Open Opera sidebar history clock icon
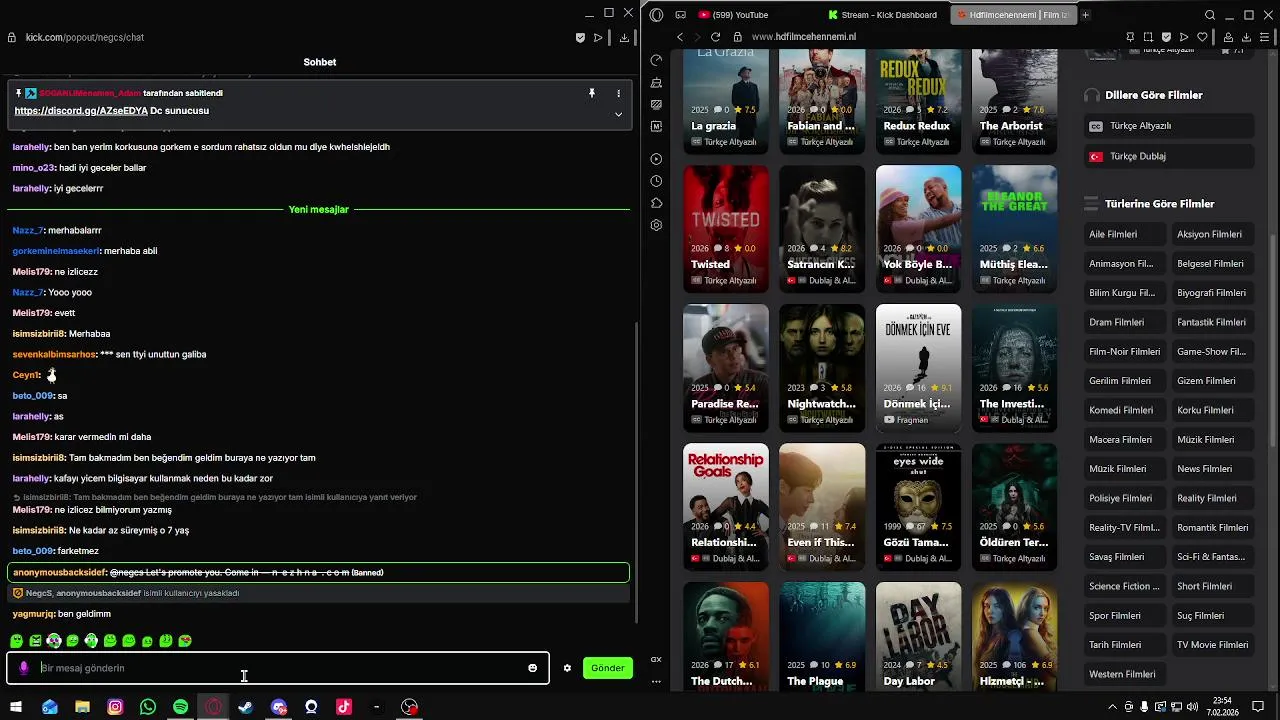Image resolution: width=1280 pixels, height=720 pixels. click(656, 181)
